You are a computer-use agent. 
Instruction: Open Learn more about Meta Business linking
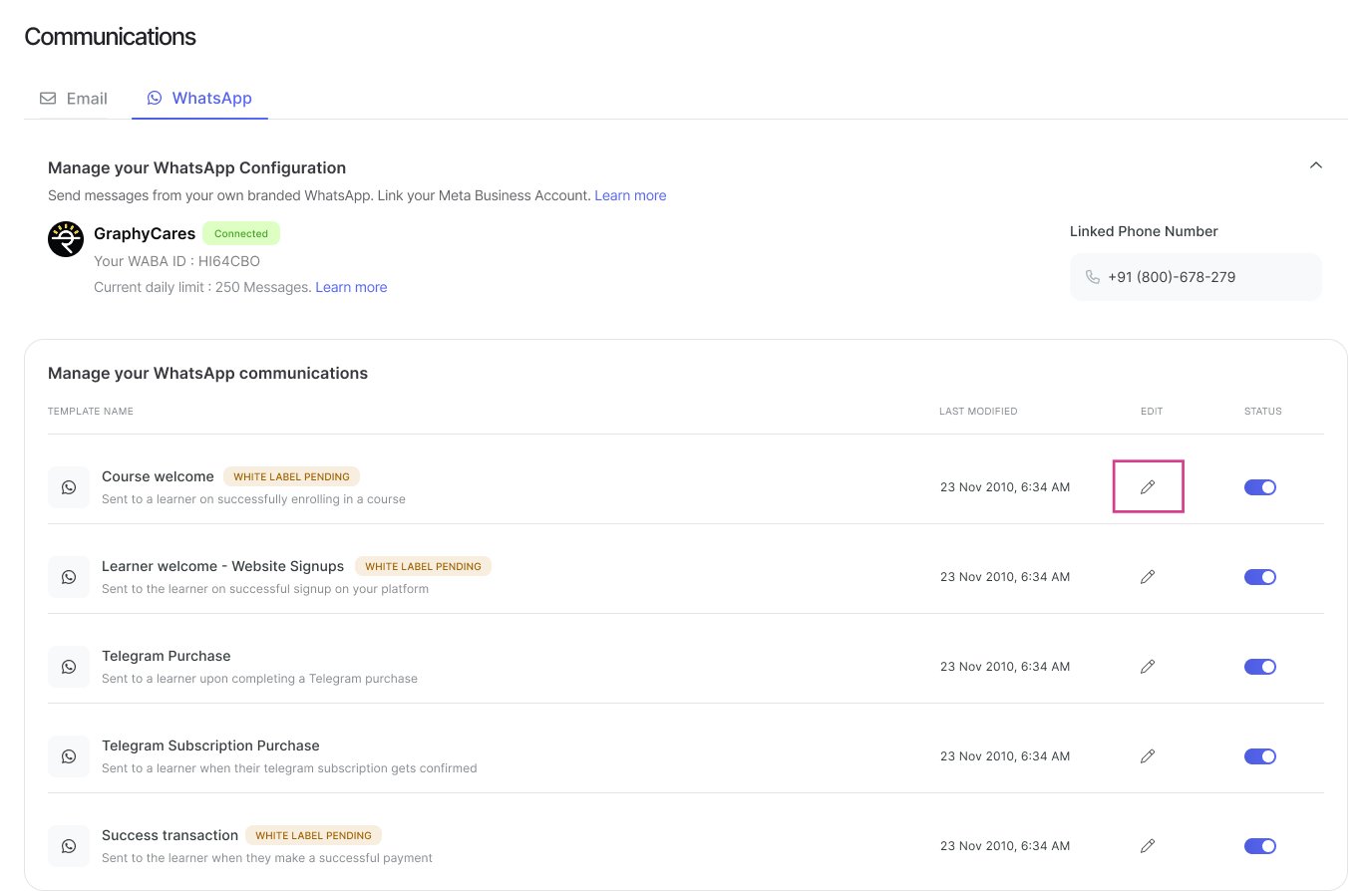click(x=630, y=195)
